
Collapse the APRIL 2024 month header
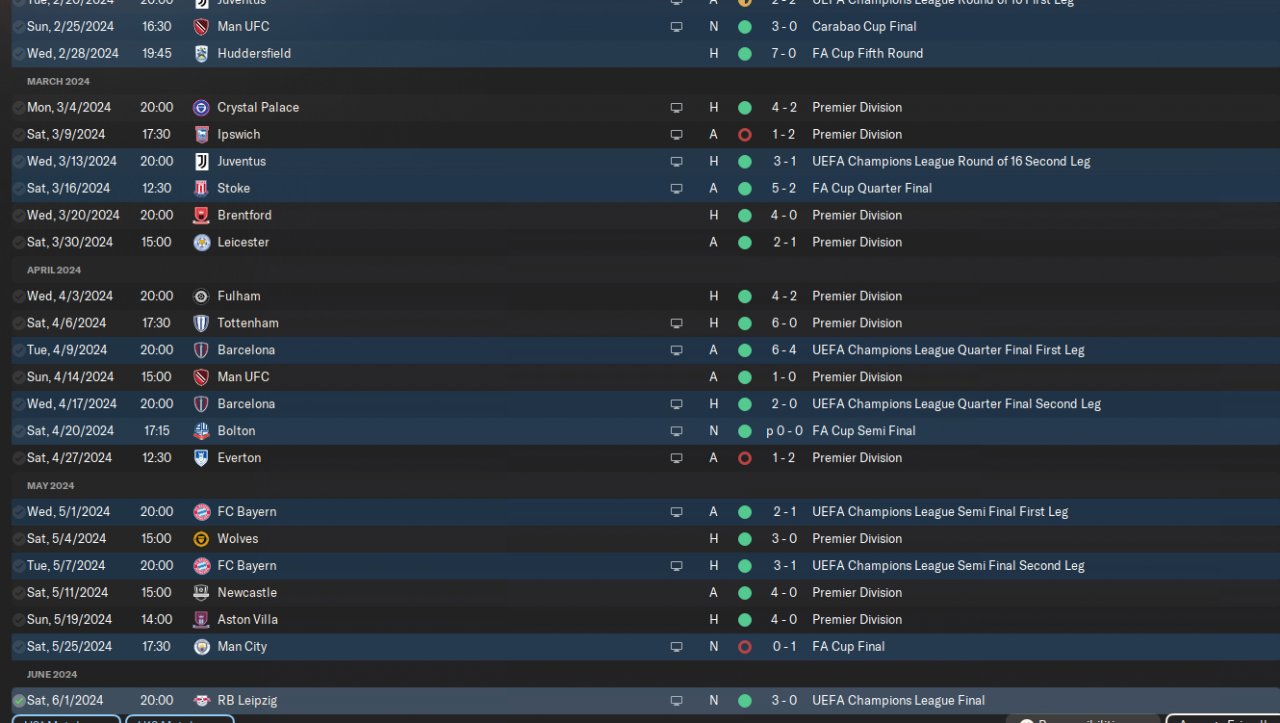(x=54, y=270)
